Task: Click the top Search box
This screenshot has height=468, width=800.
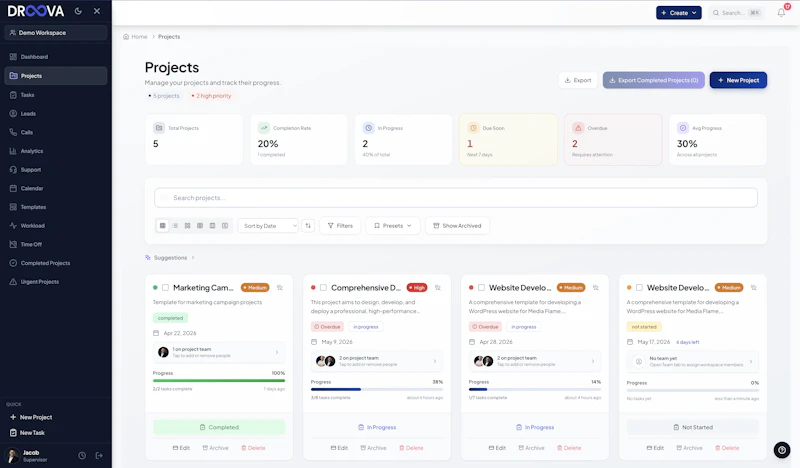Action: pos(736,13)
